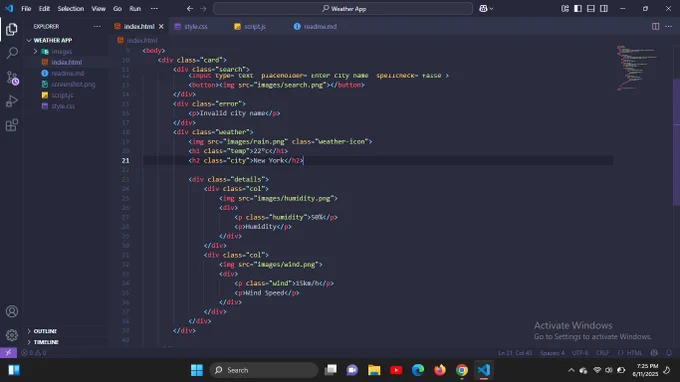Image resolution: width=680 pixels, height=382 pixels.
Task: Click the code minimap preview
Action: point(637,67)
